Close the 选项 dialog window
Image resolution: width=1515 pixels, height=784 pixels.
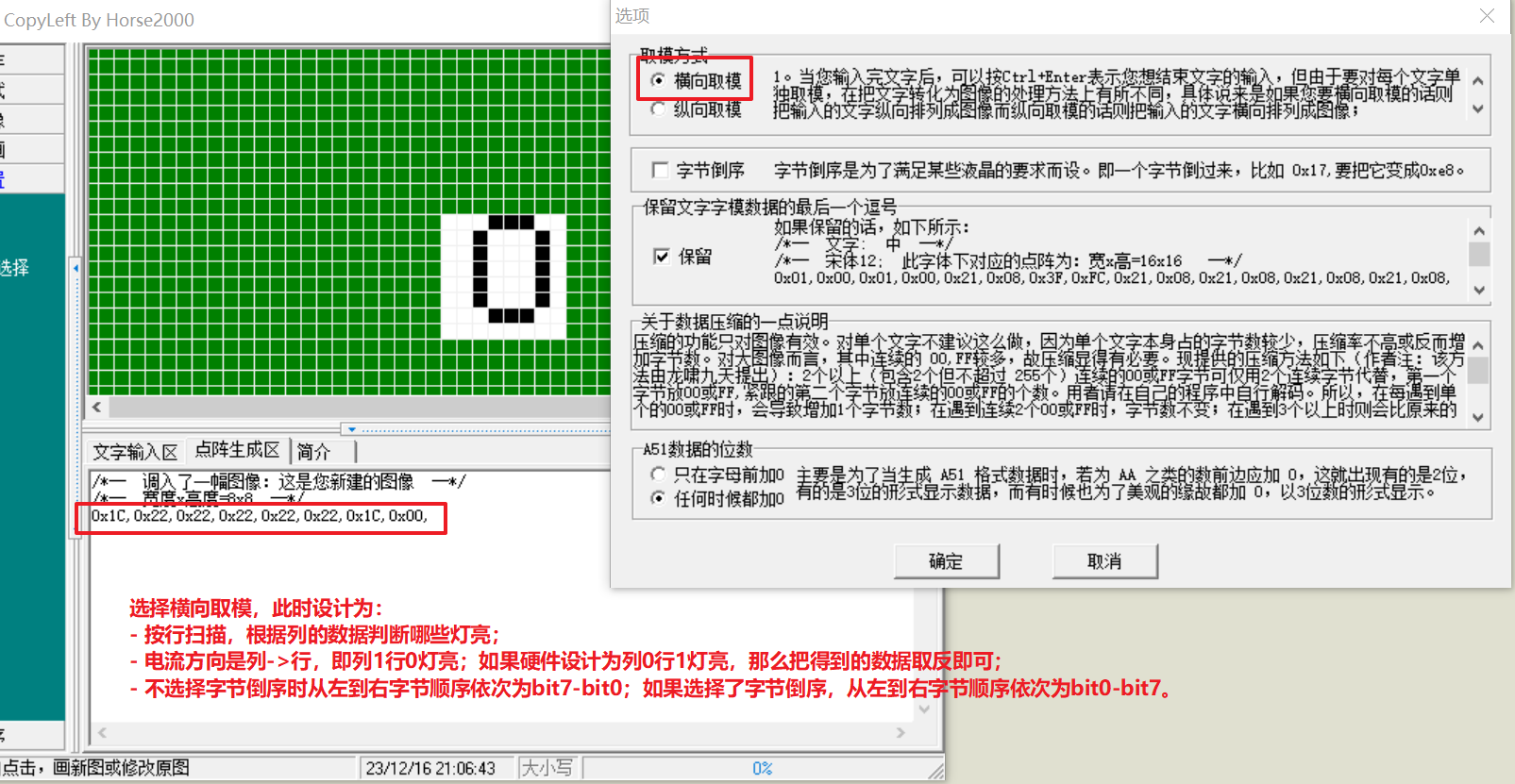click(1487, 16)
